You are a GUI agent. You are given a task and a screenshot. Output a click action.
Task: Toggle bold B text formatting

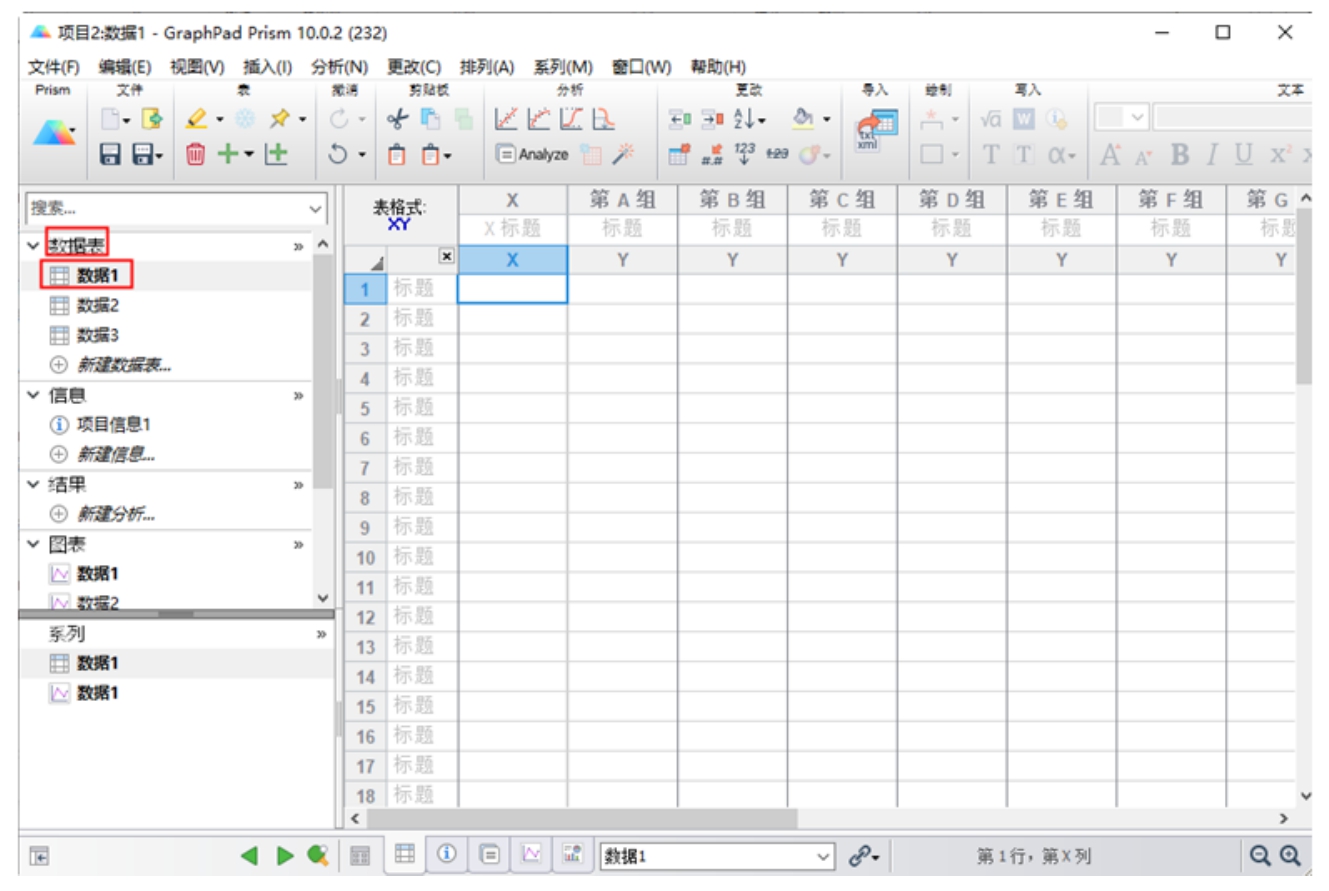point(1180,155)
